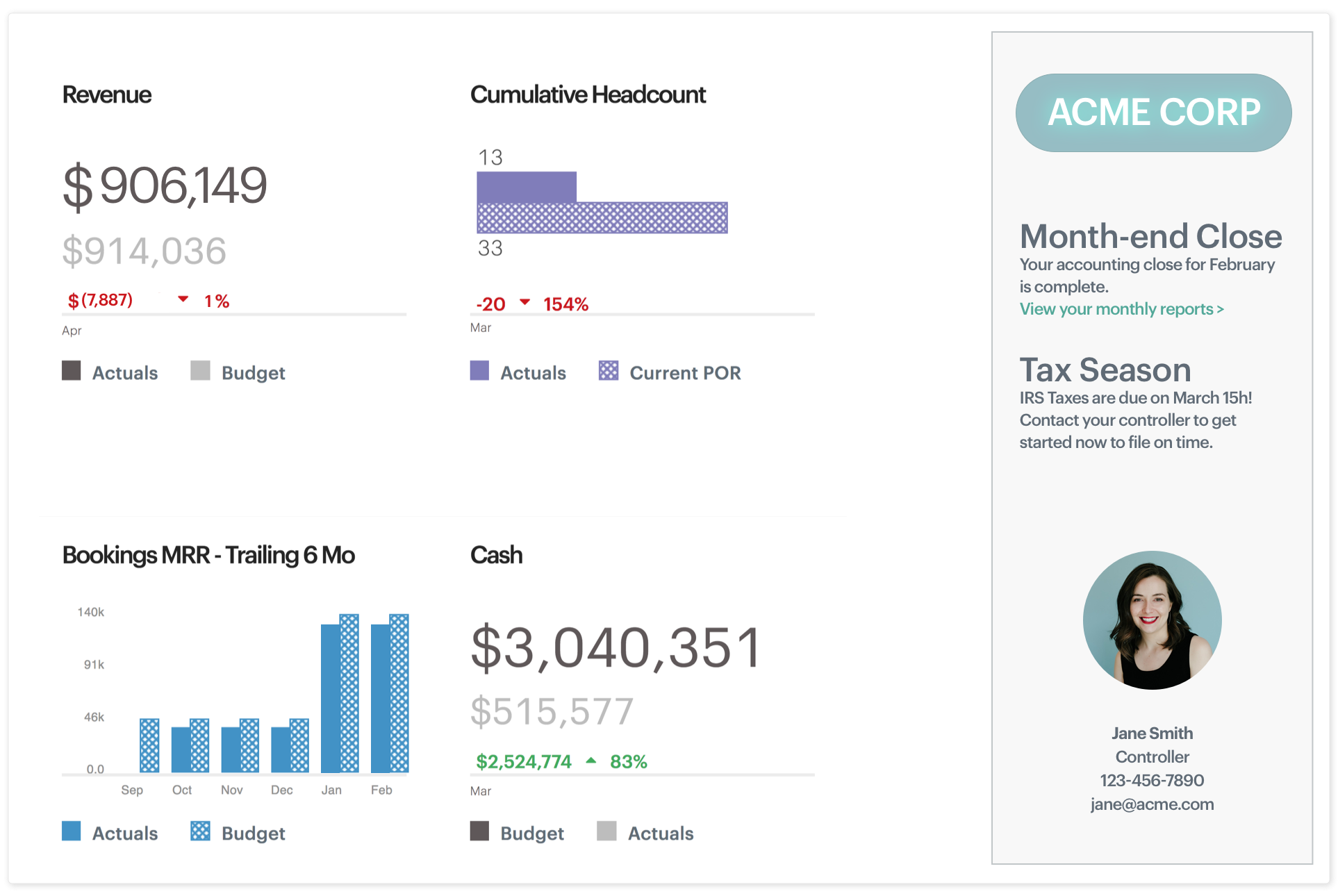This screenshot has height=896, width=1338.
Task: Email Jane Smith at jane@acme.com
Action: (1152, 804)
